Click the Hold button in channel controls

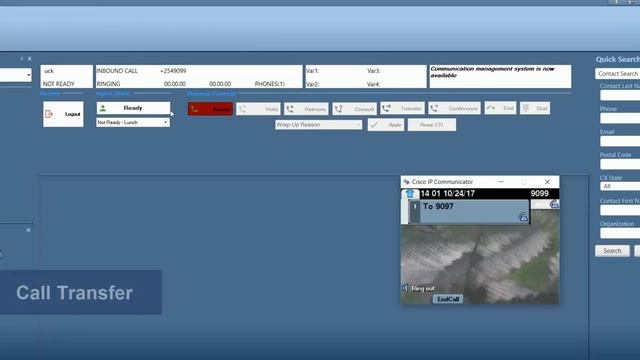[258, 109]
